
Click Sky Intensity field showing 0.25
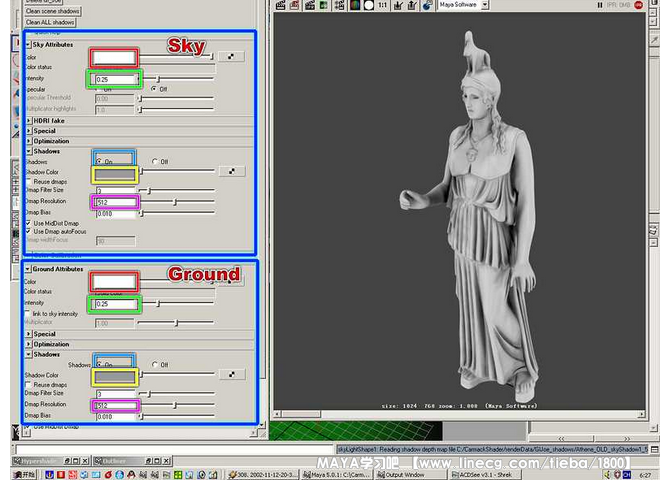coord(115,79)
